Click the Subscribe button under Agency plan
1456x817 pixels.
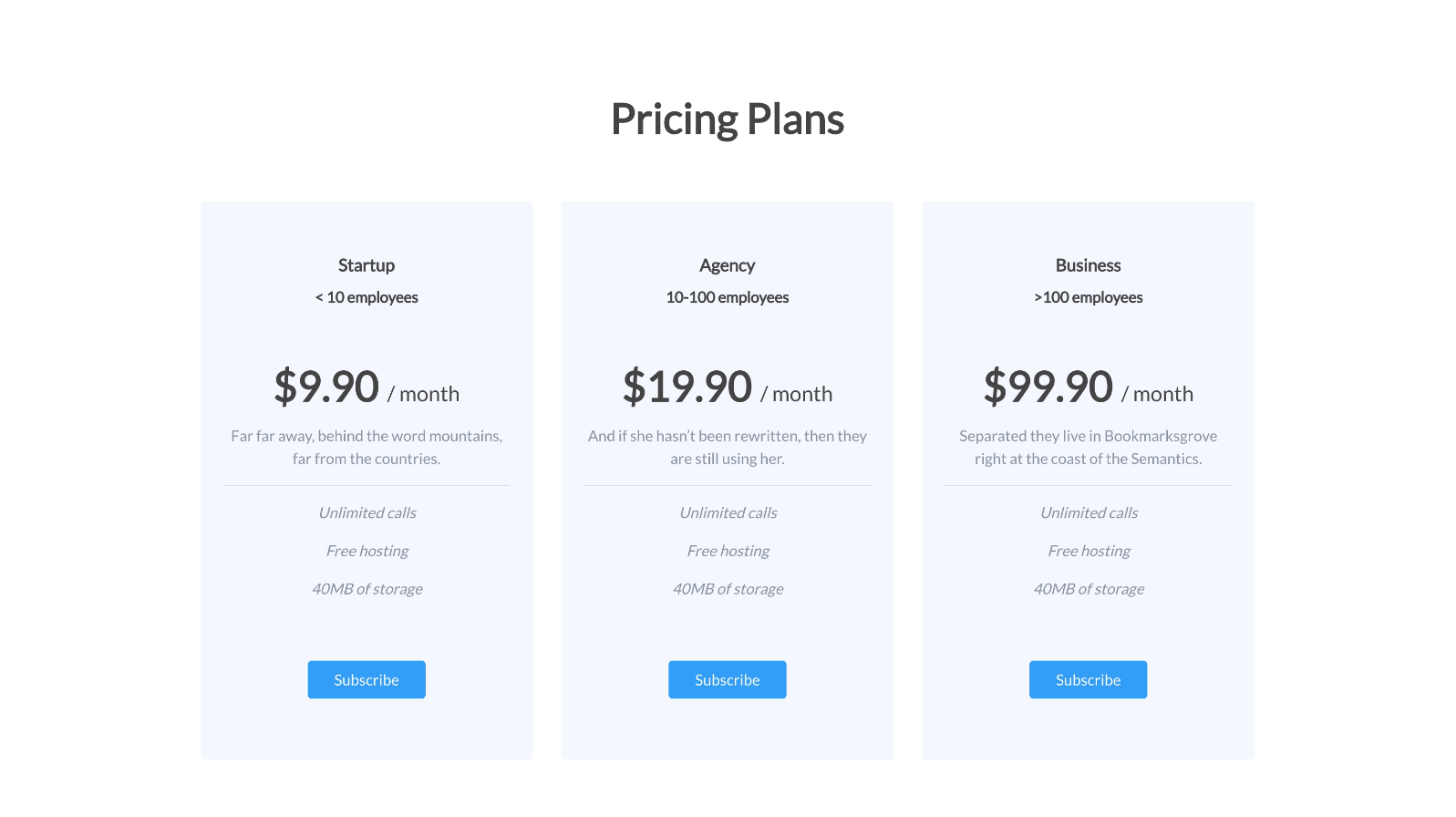[727, 679]
